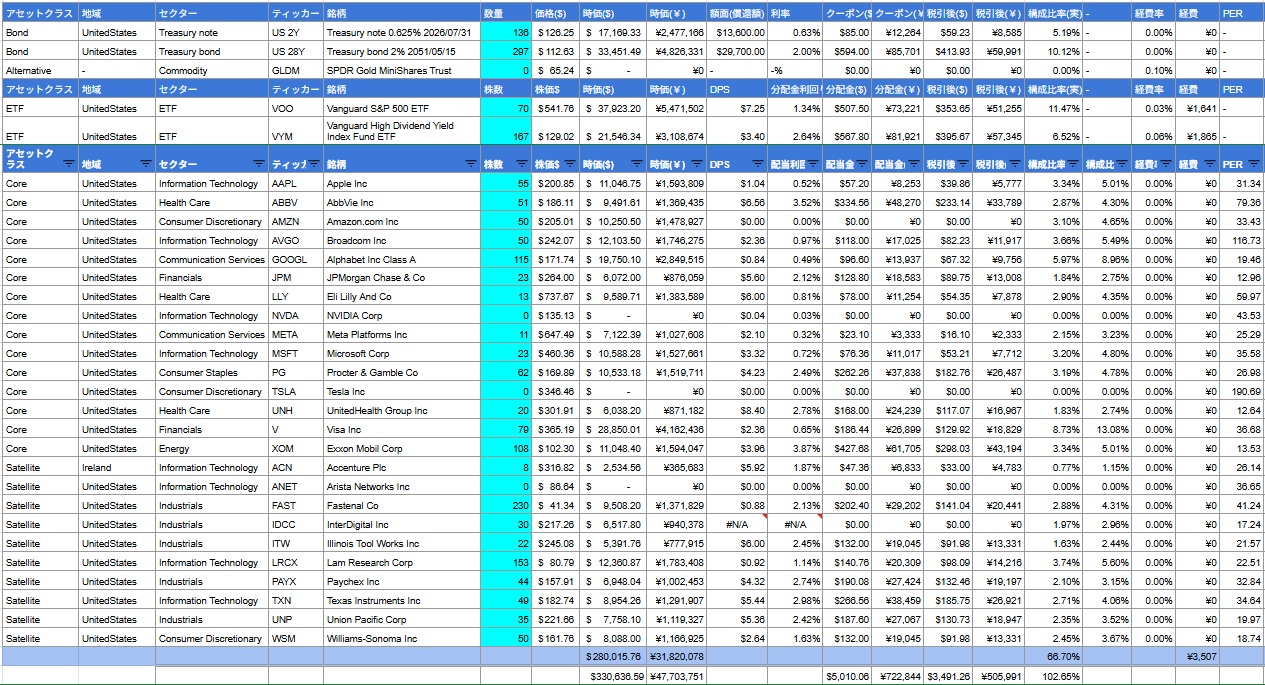Select Microsoft Corp name cell
The width and height of the screenshot is (1265, 685).
pos(402,354)
